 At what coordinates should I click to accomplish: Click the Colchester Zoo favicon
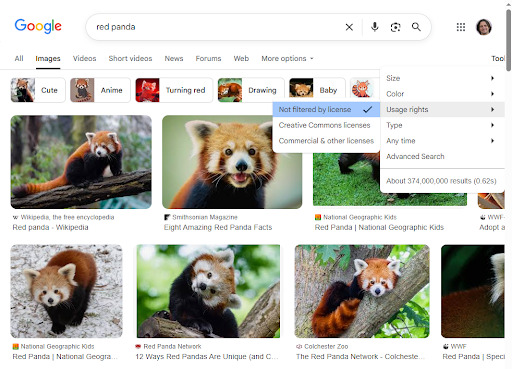[299, 346]
